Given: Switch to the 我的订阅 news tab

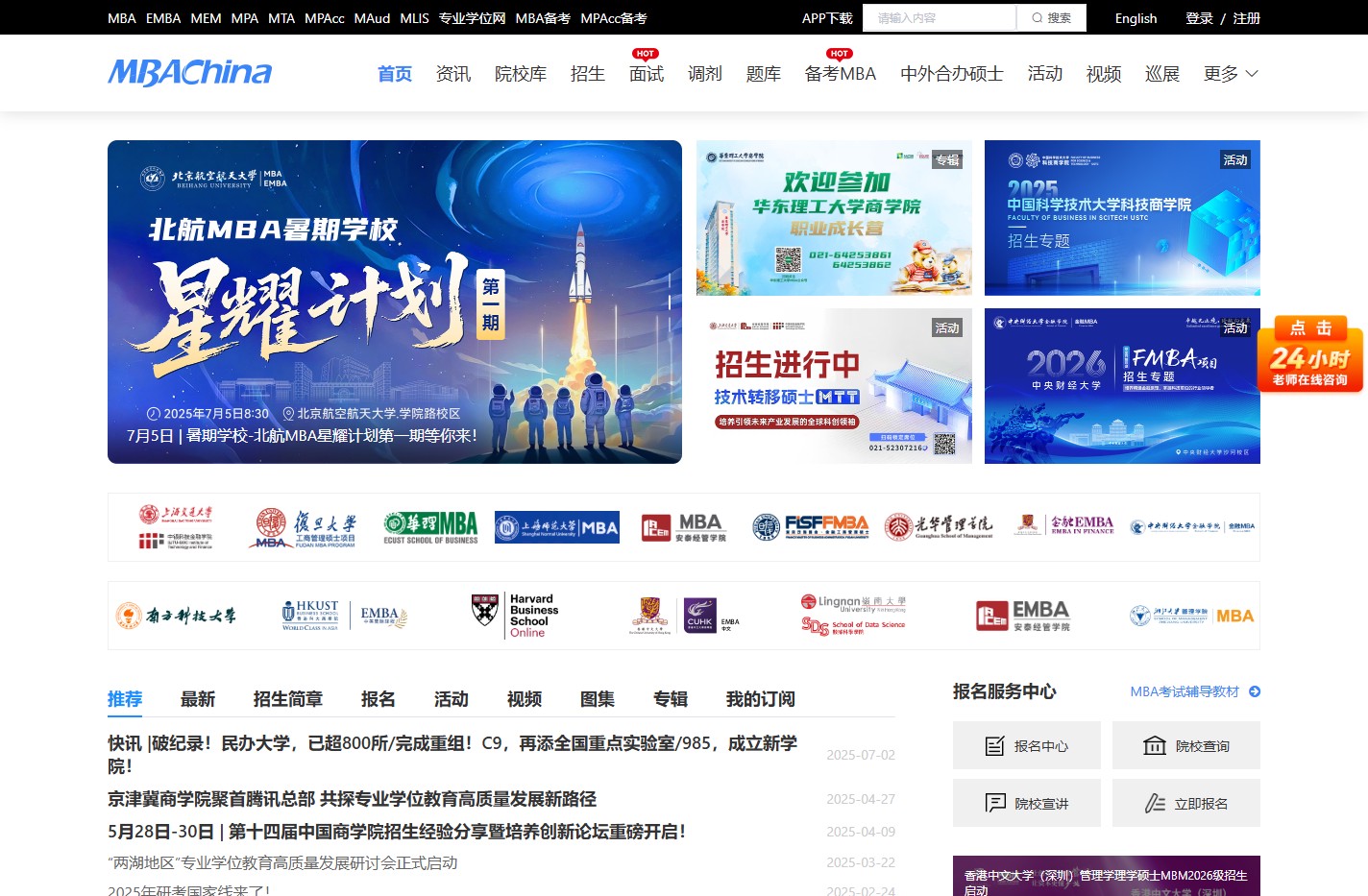Looking at the screenshot, I should 761,699.
